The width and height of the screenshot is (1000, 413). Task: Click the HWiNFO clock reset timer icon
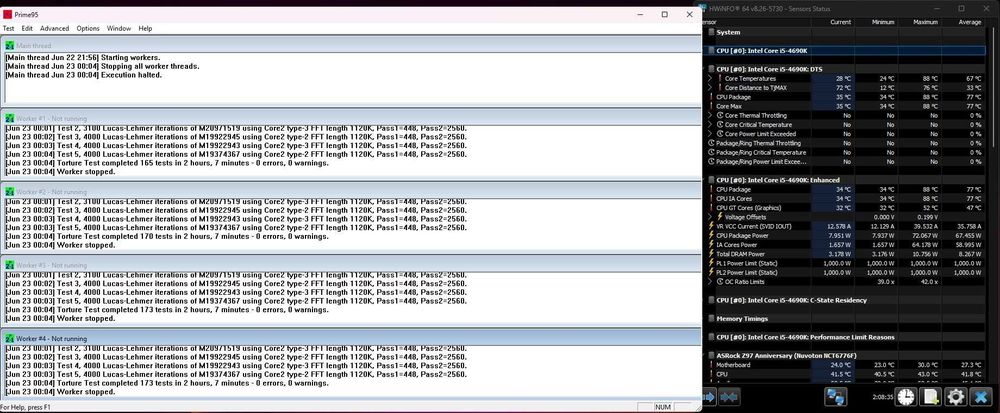point(905,397)
